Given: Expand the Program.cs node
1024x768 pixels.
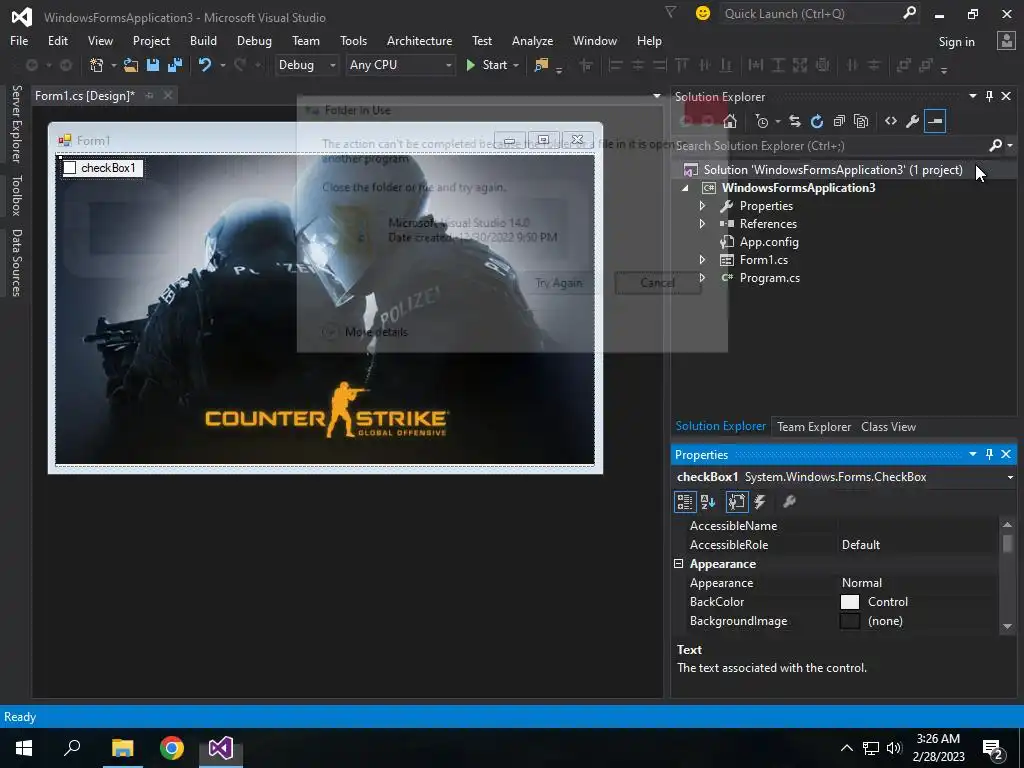Looking at the screenshot, I should pos(702,278).
